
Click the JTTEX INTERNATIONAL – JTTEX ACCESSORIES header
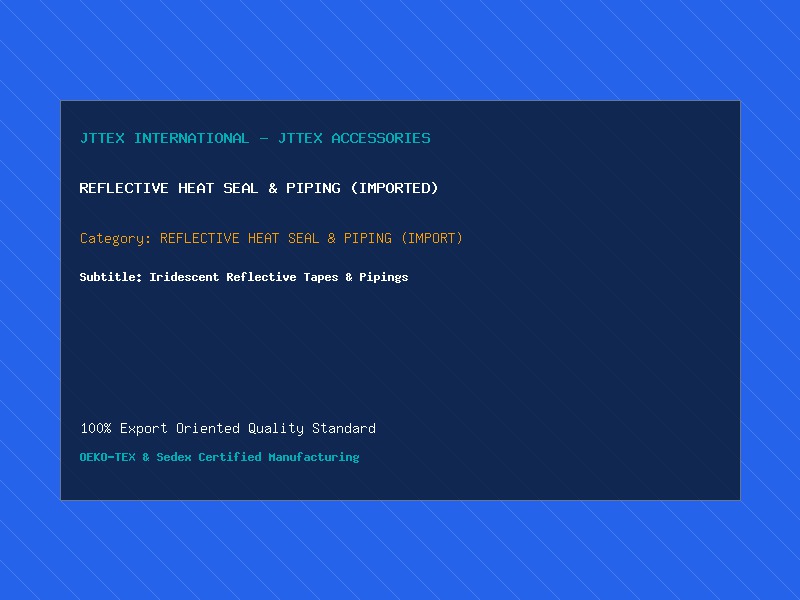pos(255,138)
